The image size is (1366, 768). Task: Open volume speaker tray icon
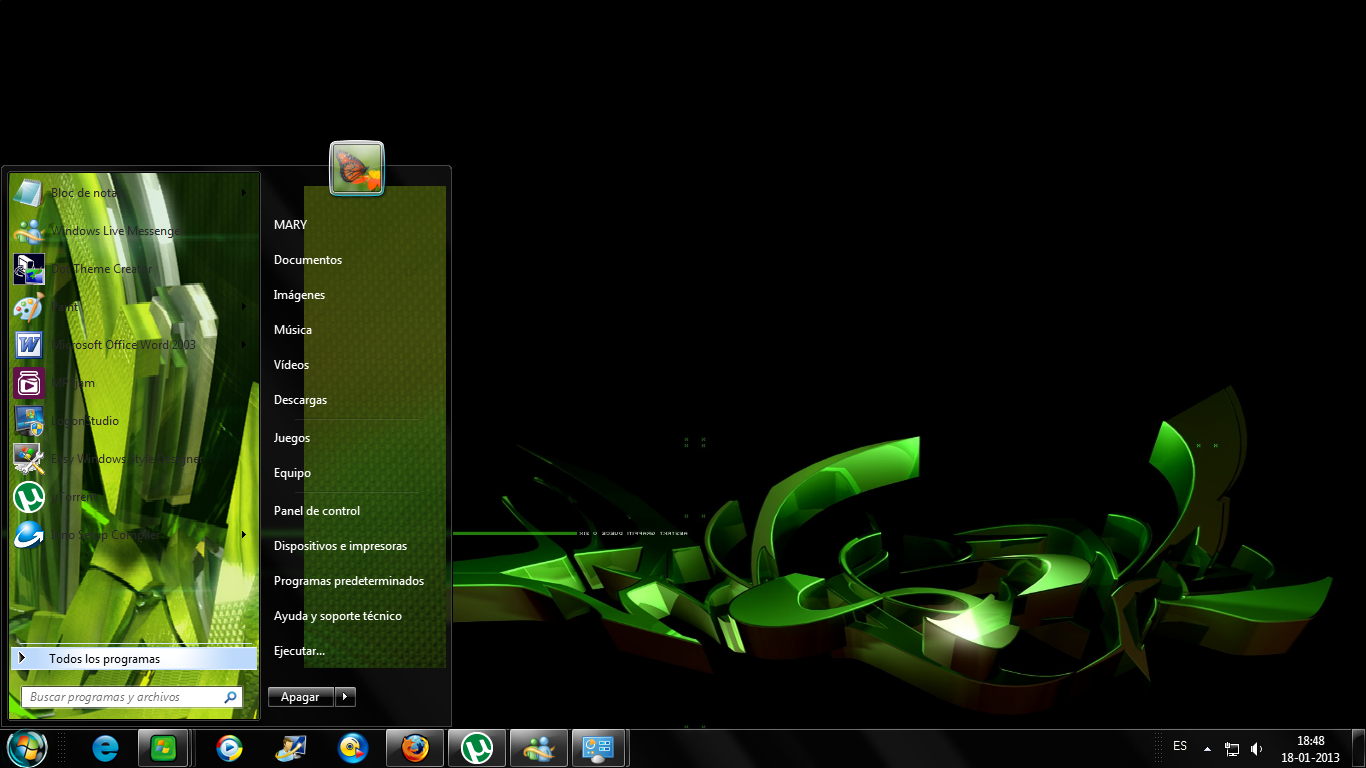click(x=1256, y=749)
